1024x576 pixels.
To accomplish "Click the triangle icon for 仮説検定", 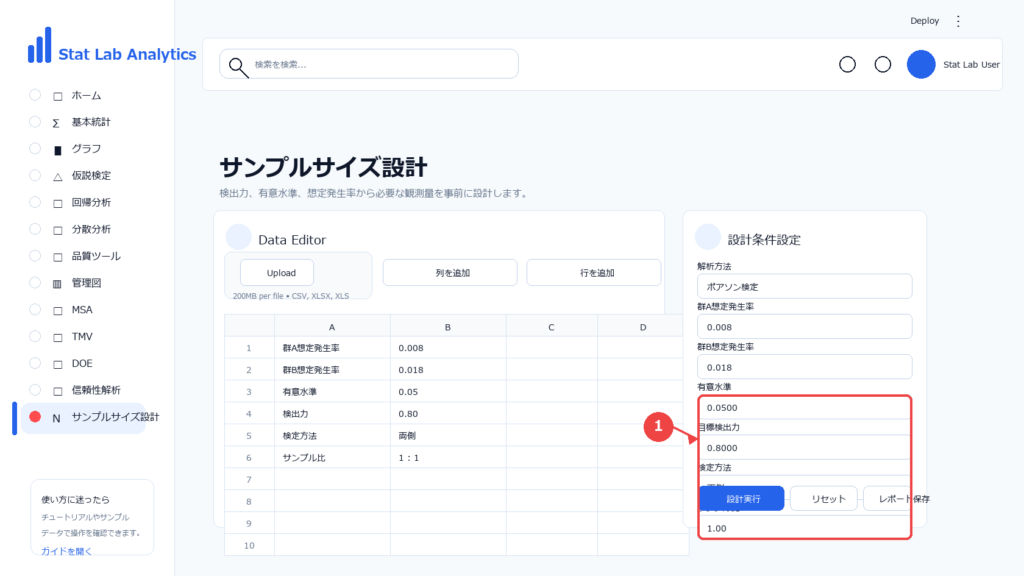I will click(x=57, y=176).
